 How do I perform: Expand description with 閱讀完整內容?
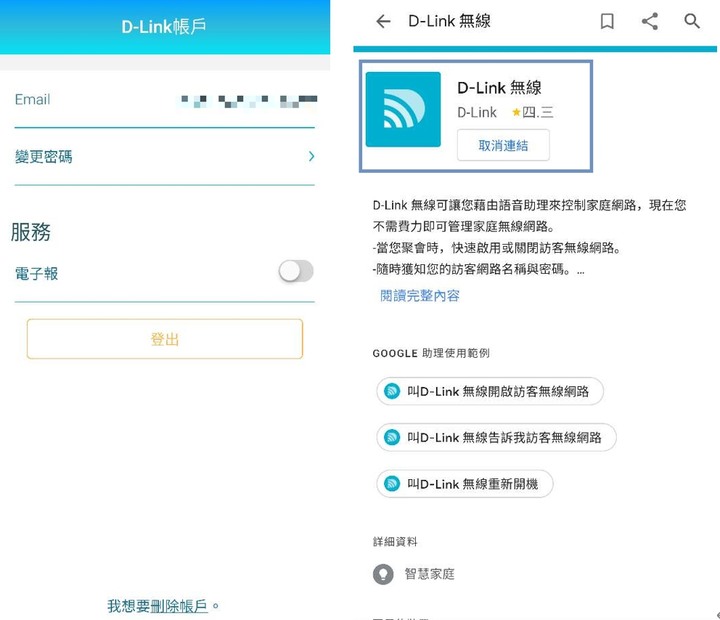pyautogui.click(x=420, y=295)
